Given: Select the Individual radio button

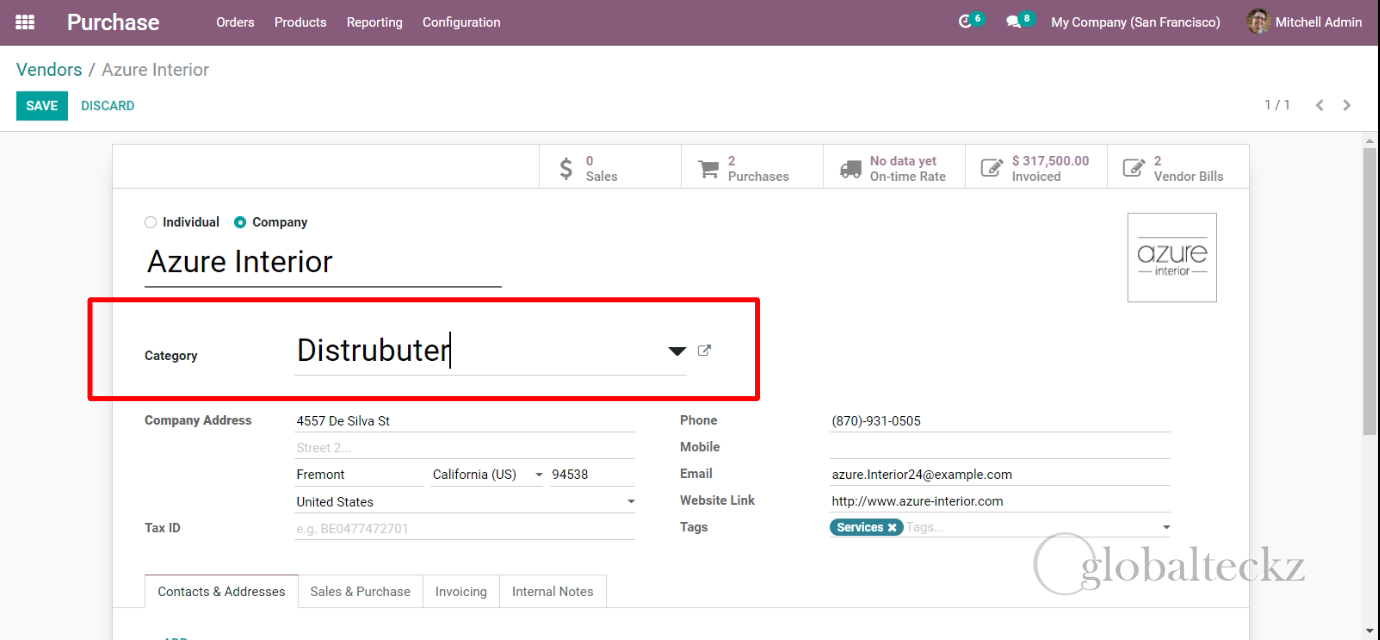Looking at the screenshot, I should point(151,222).
